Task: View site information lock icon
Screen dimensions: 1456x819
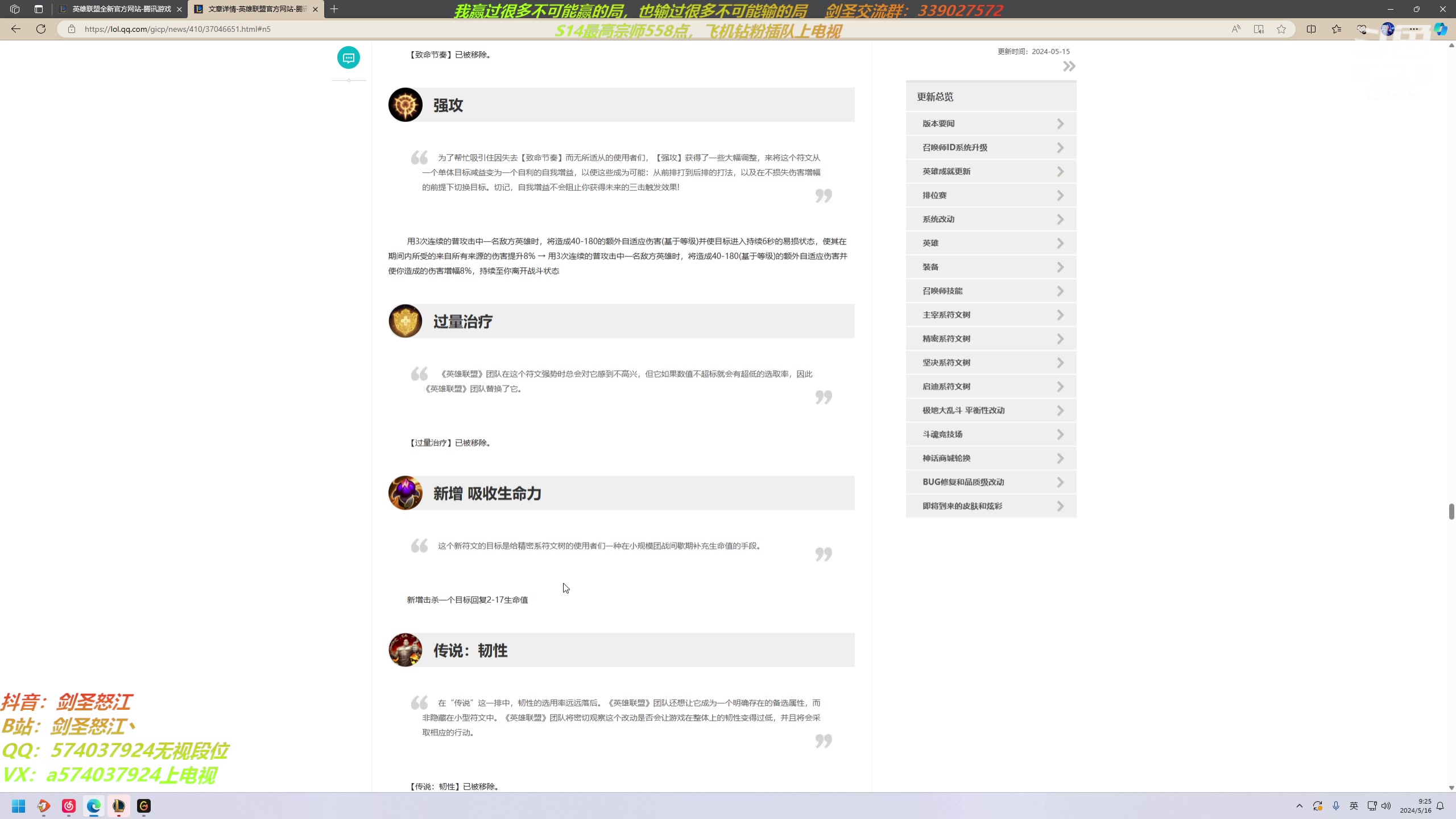Action: pos(71,28)
